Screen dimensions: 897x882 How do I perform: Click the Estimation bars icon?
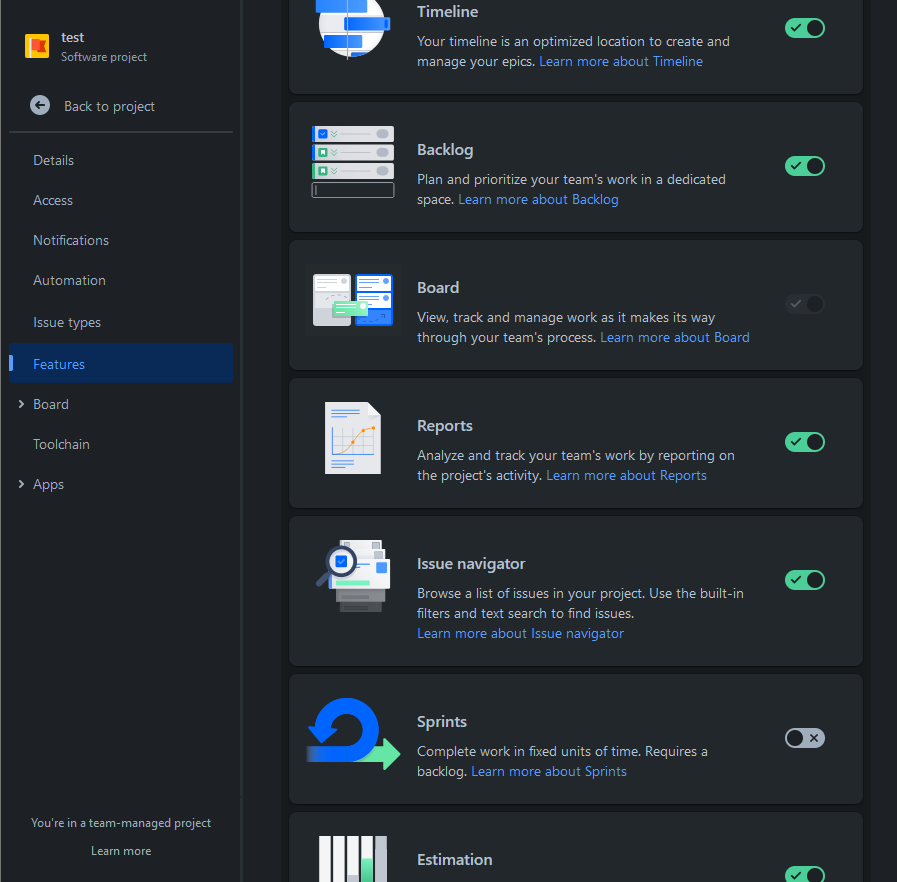coord(352,858)
